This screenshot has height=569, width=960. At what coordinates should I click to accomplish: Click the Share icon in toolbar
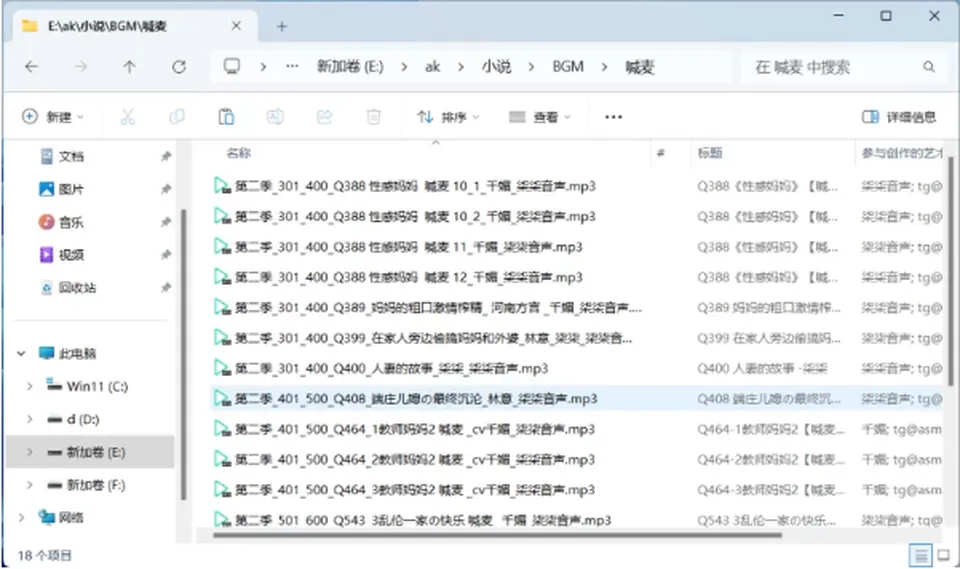coord(324,116)
